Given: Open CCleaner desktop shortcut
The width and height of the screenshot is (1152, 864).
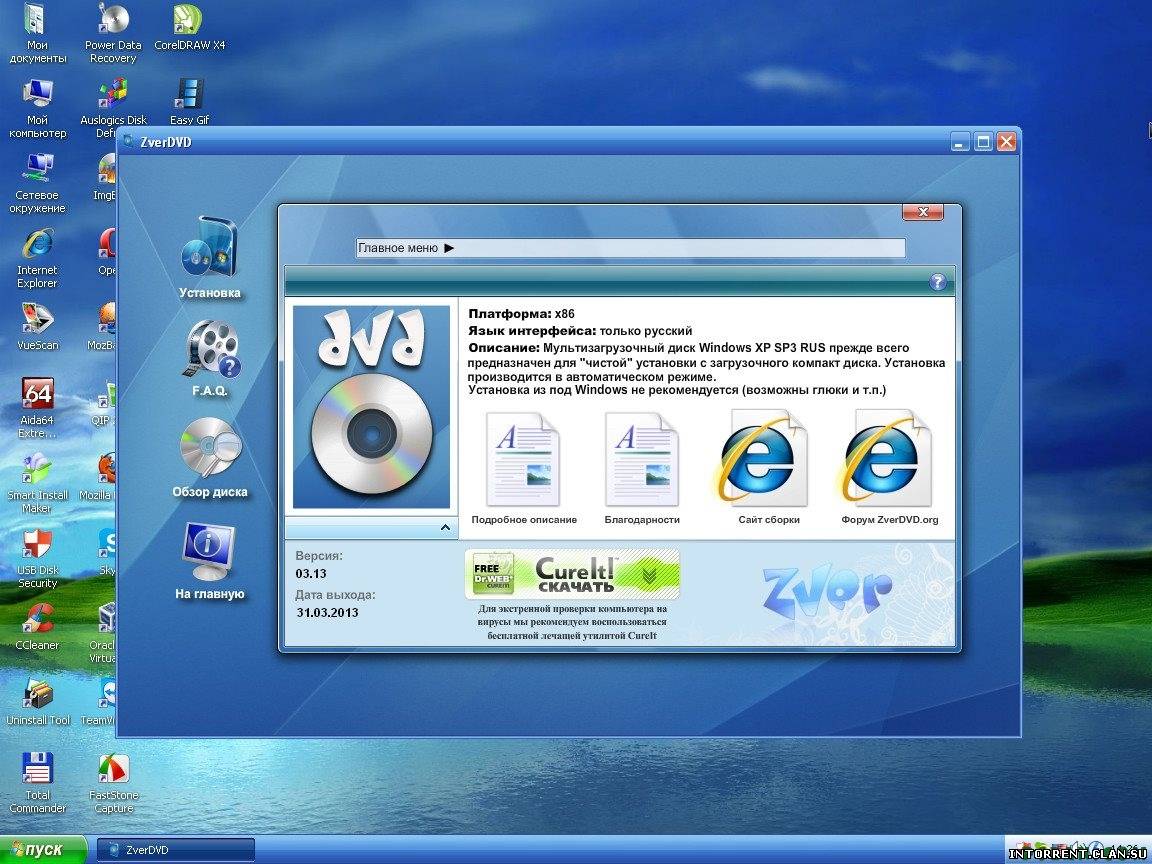Looking at the screenshot, I should click(x=37, y=627).
